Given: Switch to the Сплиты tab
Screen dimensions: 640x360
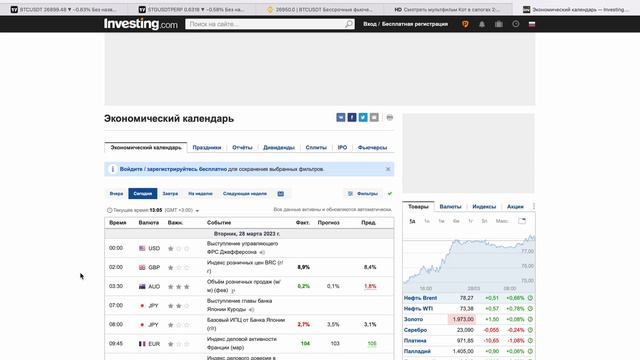Looking at the screenshot, I should [x=316, y=147].
